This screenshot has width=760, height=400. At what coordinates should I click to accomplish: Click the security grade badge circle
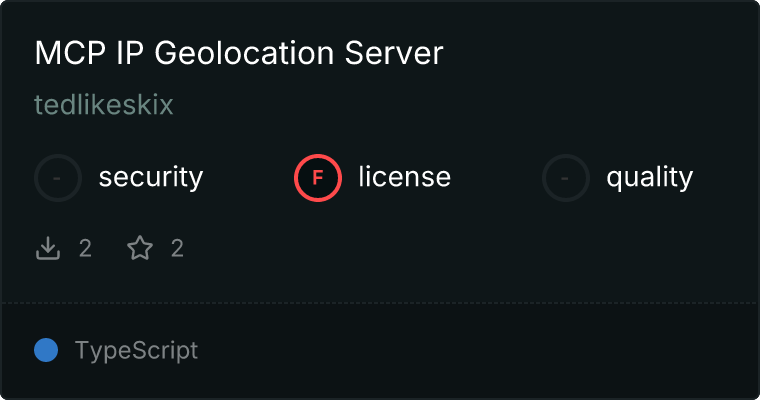coord(58,179)
